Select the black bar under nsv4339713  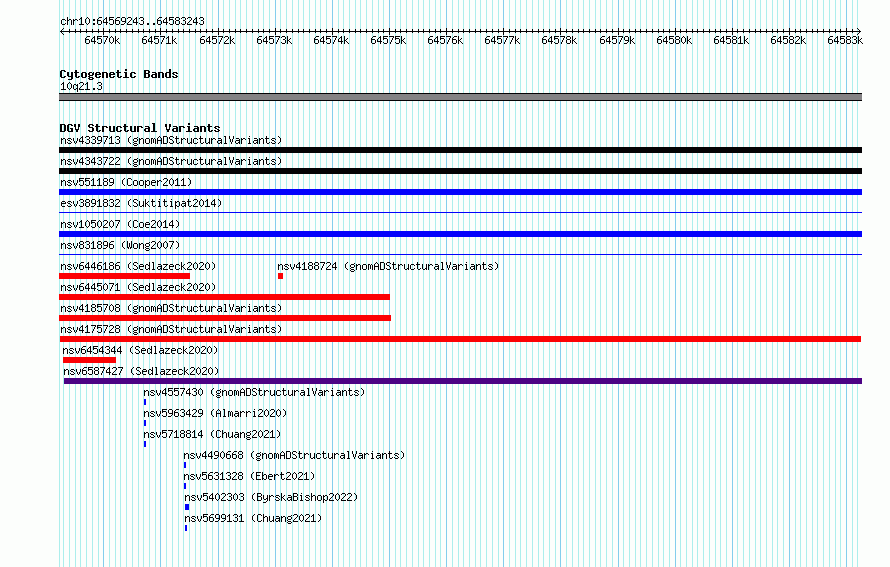(460, 150)
